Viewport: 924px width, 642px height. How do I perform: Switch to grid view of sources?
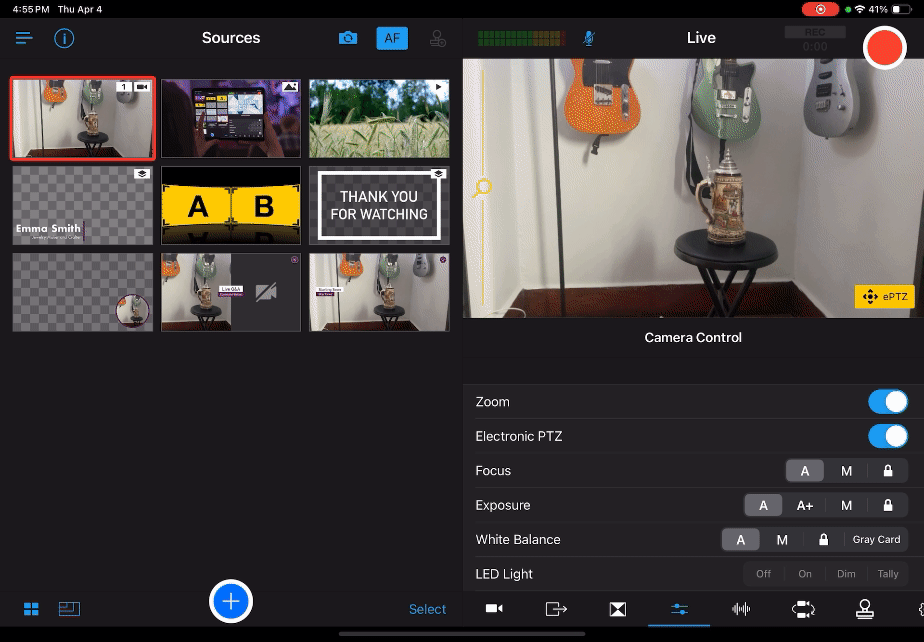coord(31,609)
